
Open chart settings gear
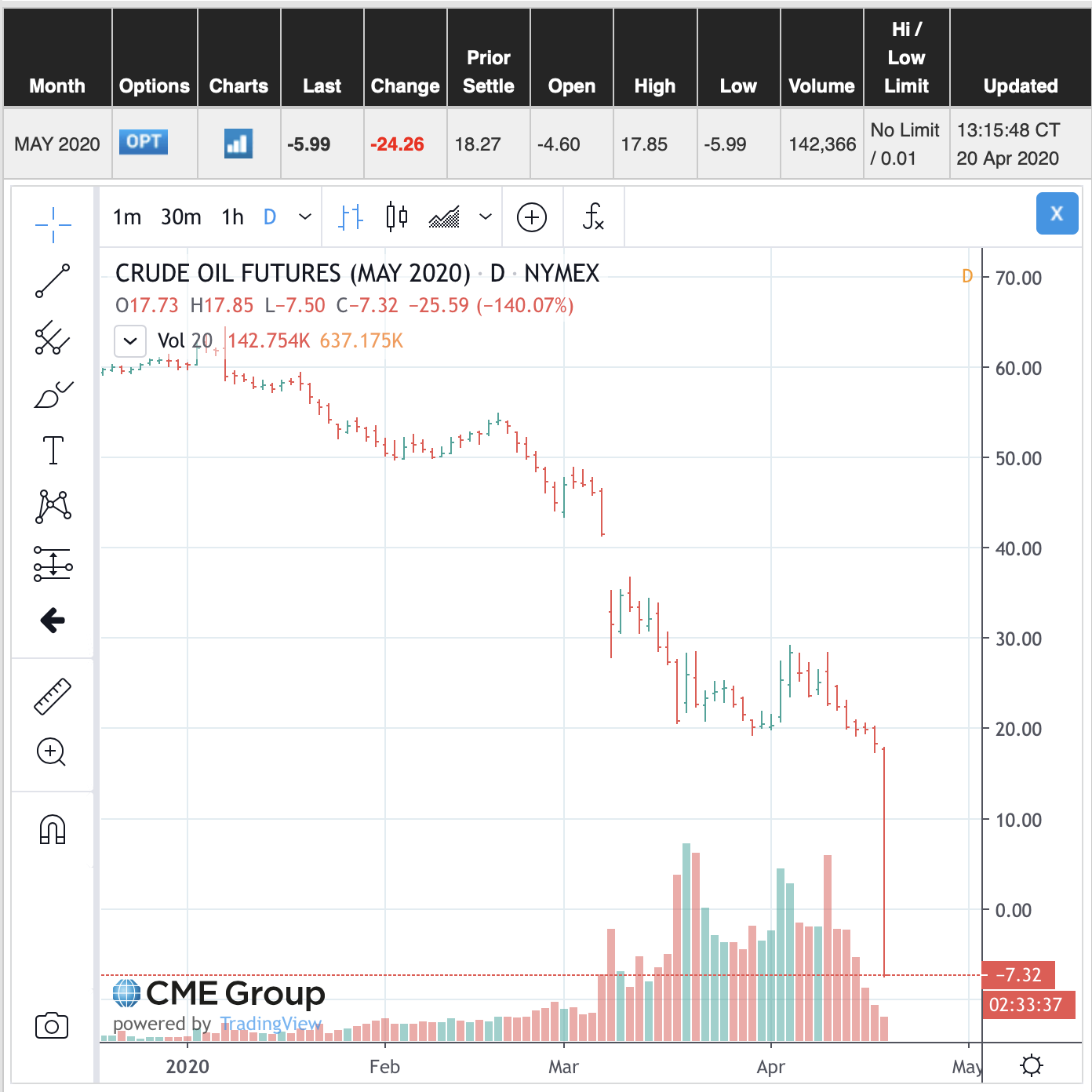pyautogui.click(x=1032, y=1065)
